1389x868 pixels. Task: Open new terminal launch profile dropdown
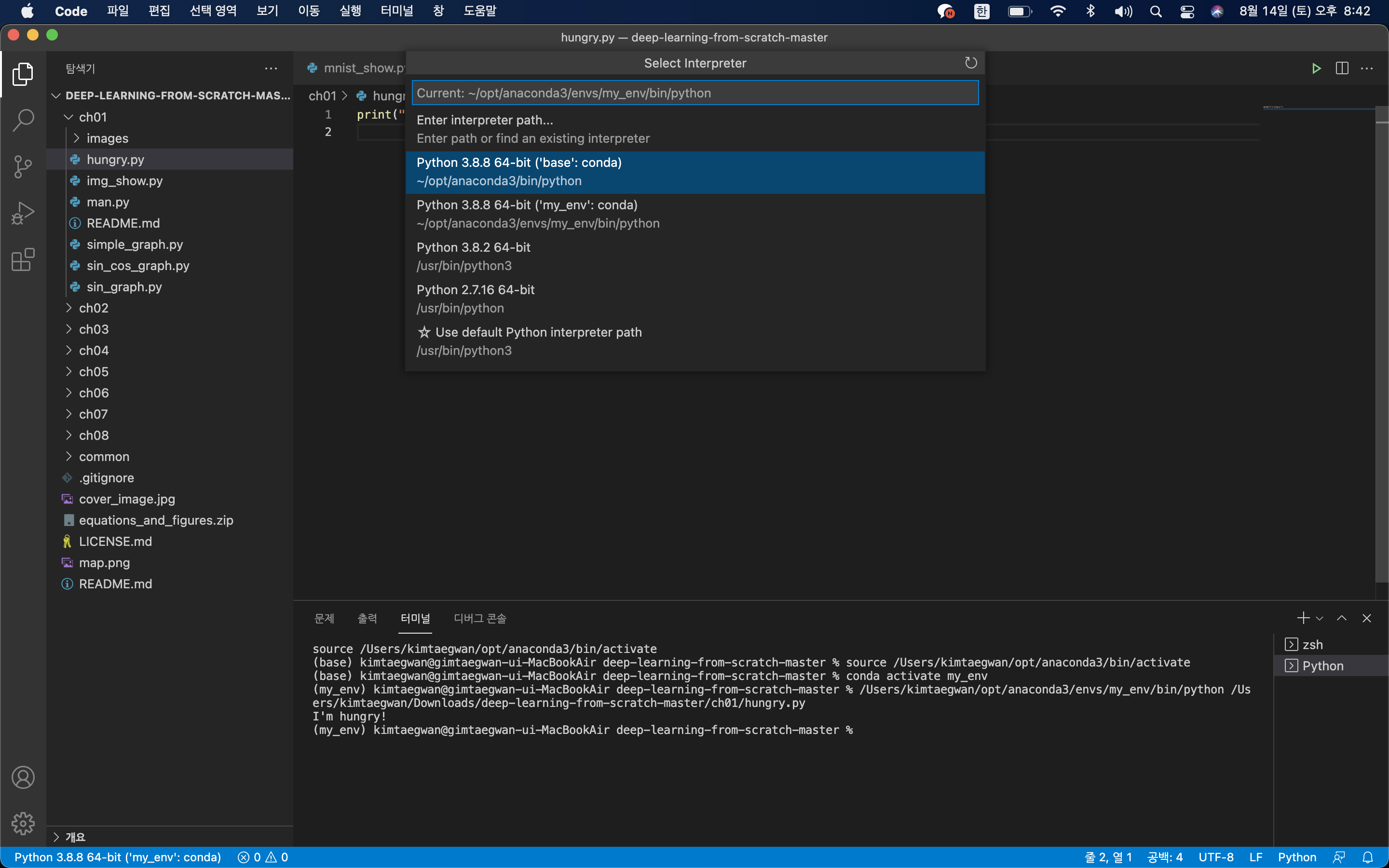click(x=1320, y=618)
